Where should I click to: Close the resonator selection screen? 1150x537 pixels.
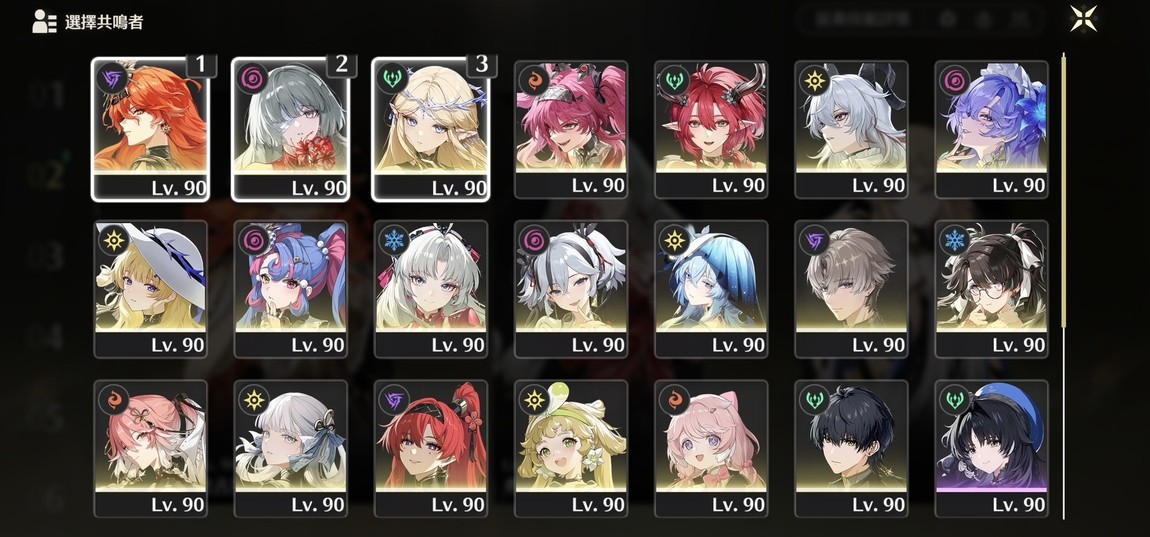pos(1083,19)
